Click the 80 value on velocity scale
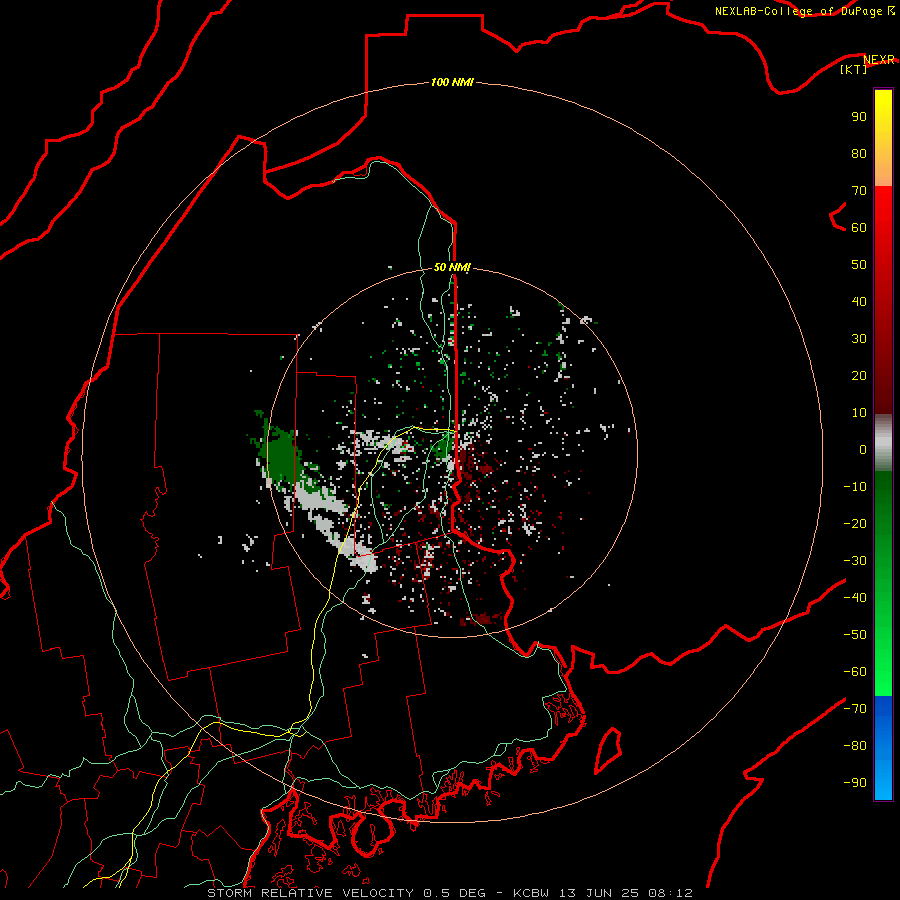 [x=859, y=153]
